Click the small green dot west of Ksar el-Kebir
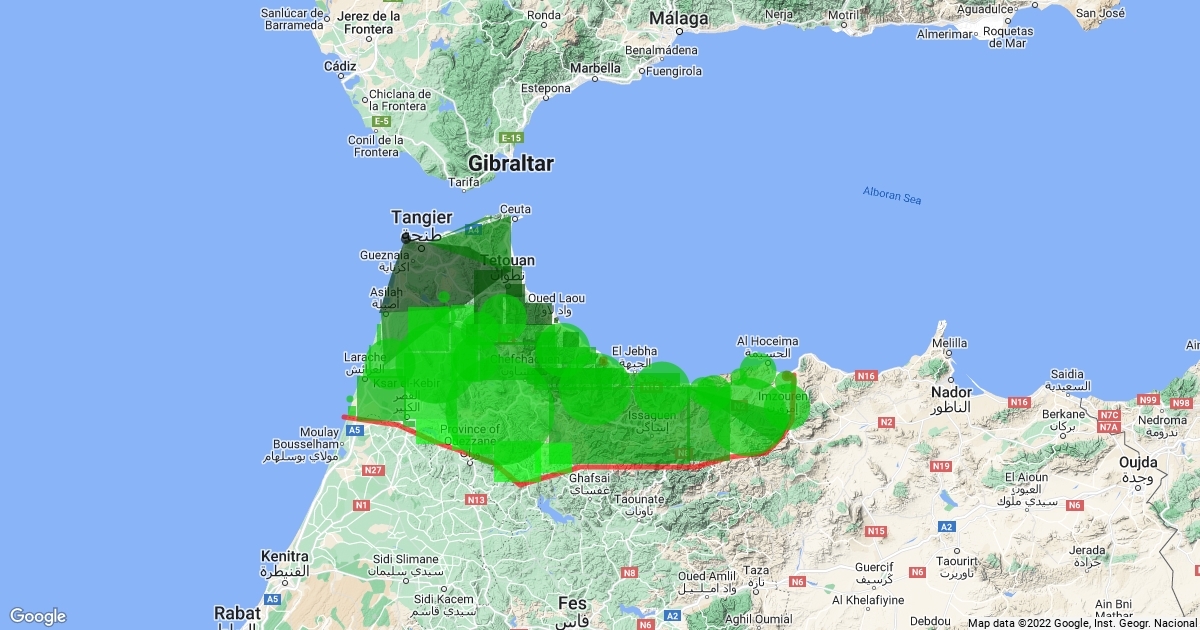 point(350,398)
